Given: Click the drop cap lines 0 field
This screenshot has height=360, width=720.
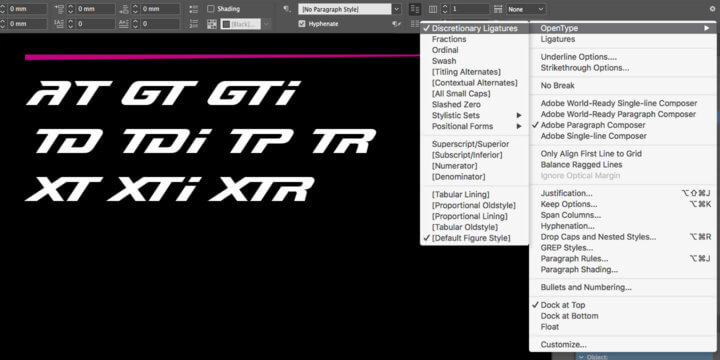Looking at the screenshot, I should click(95, 24).
